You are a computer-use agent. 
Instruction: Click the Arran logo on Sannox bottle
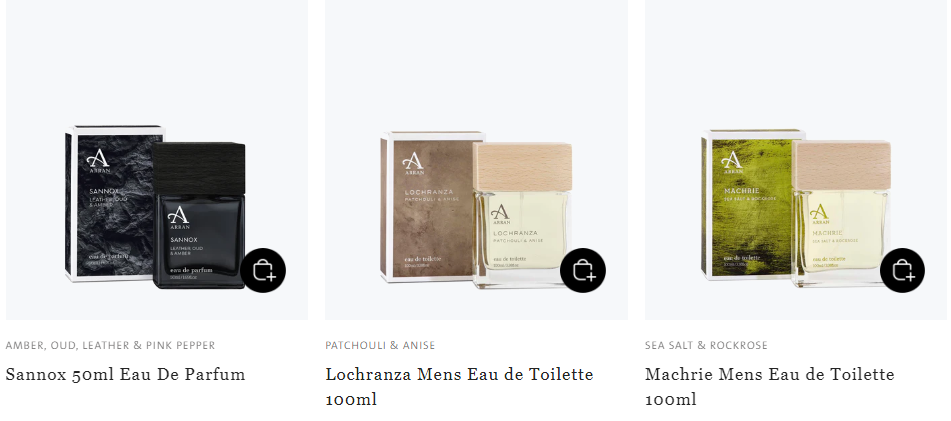[x=179, y=217]
